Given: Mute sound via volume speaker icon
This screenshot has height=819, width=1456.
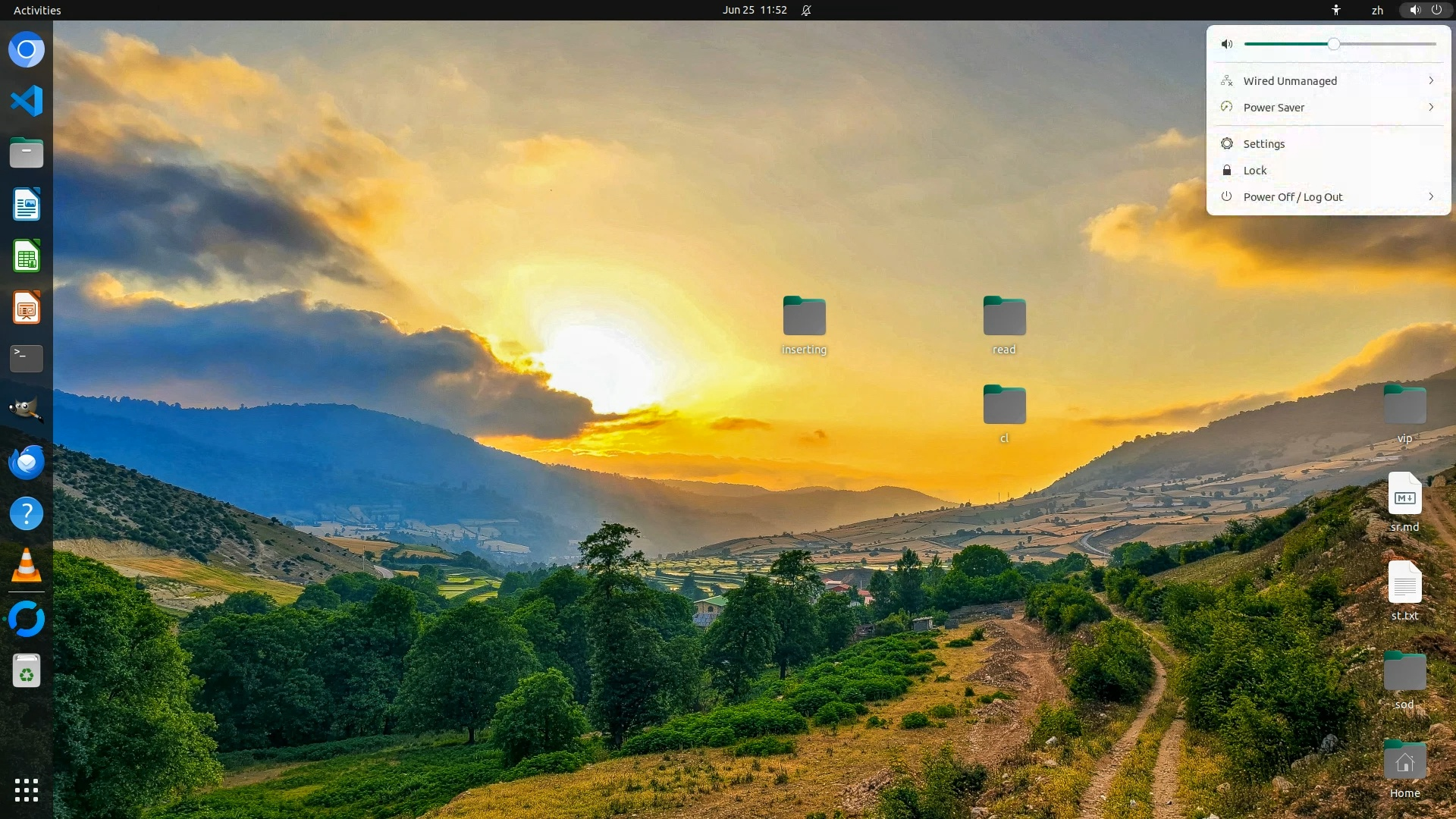Looking at the screenshot, I should [1226, 44].
